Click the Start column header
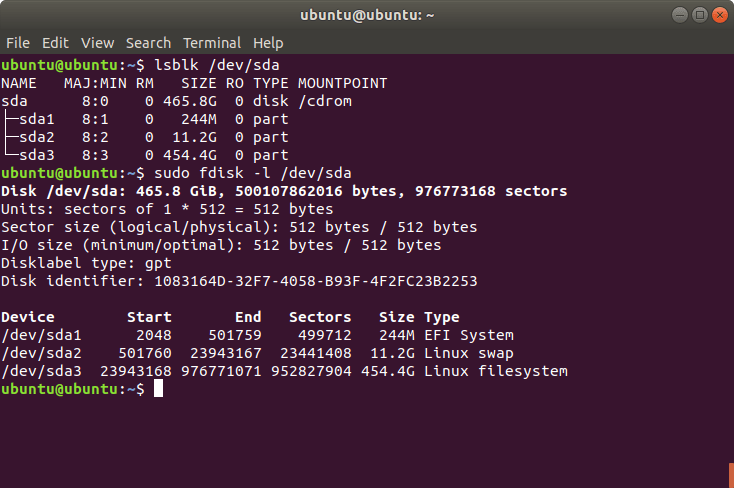 pos(149,317)
